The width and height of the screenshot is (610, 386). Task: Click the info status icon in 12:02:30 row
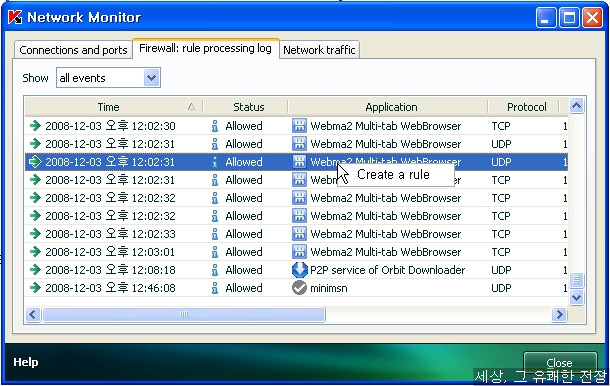tap(215, 126)
